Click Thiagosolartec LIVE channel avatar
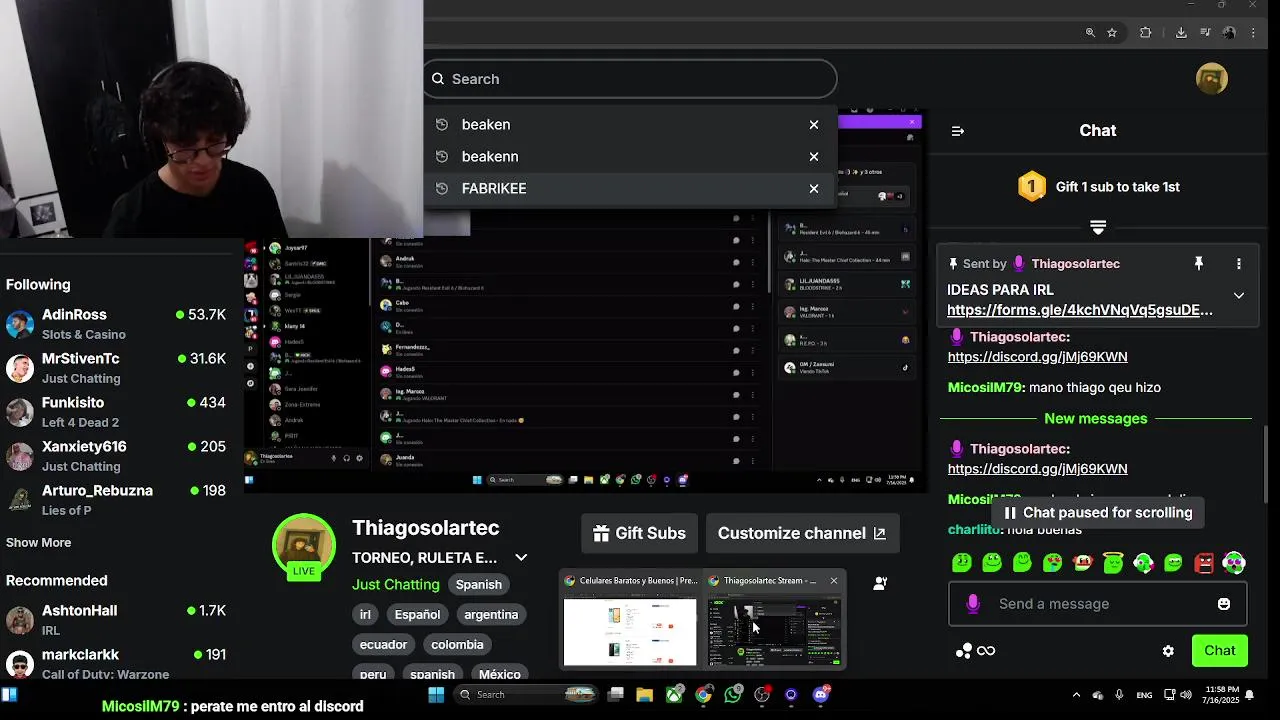Image resolution: width=1280 pixels, height=720 pixels. tap(304, 547)
